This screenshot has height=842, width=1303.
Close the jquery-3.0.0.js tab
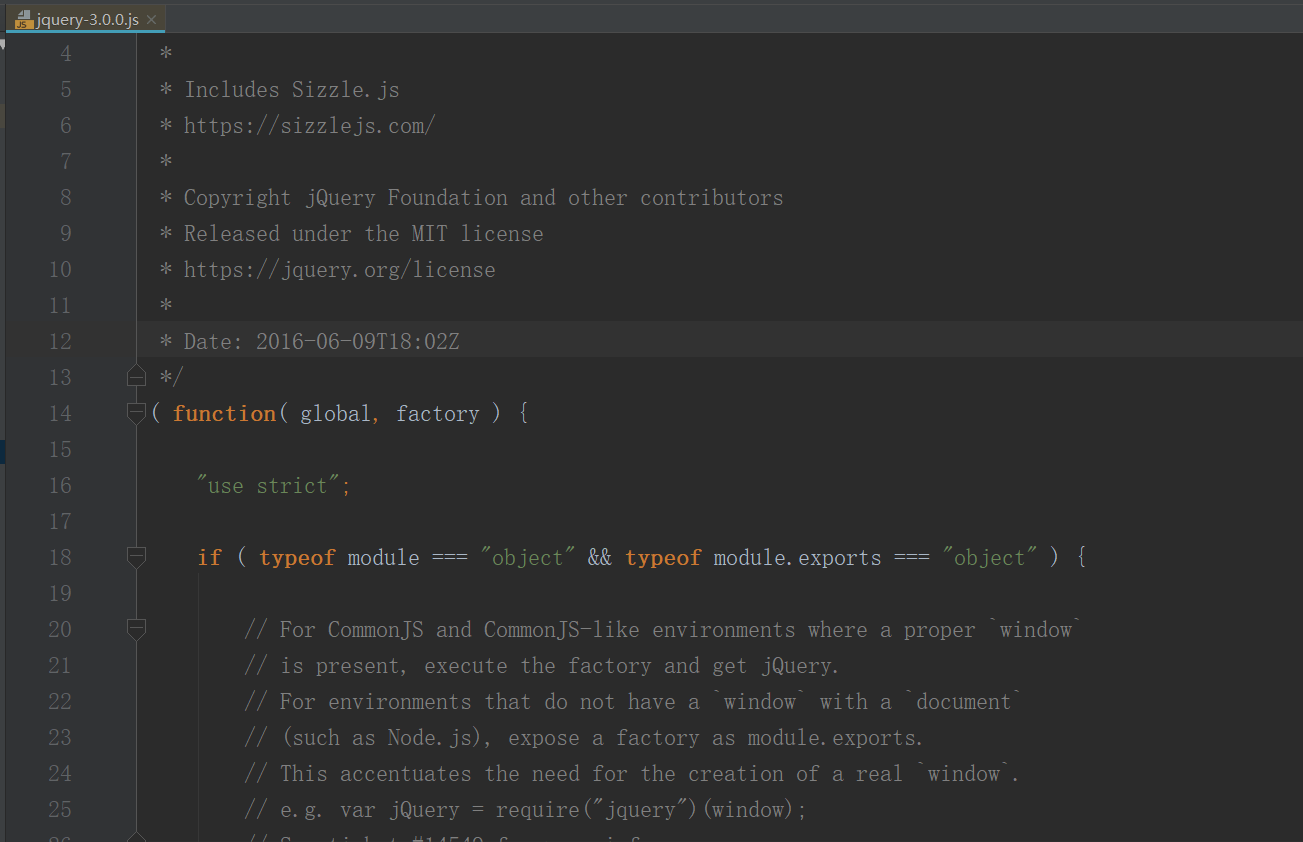(x=151, y=20)
